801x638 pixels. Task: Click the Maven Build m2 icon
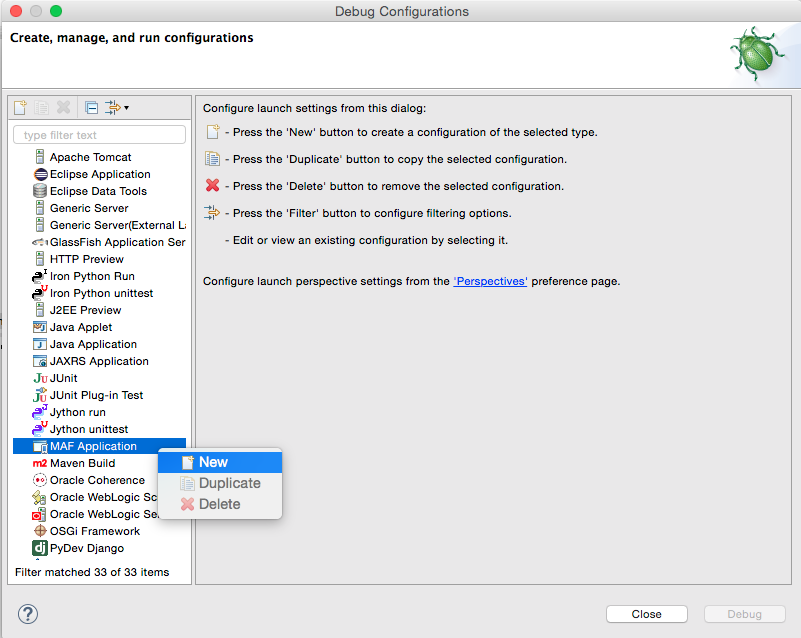point(40,464)
